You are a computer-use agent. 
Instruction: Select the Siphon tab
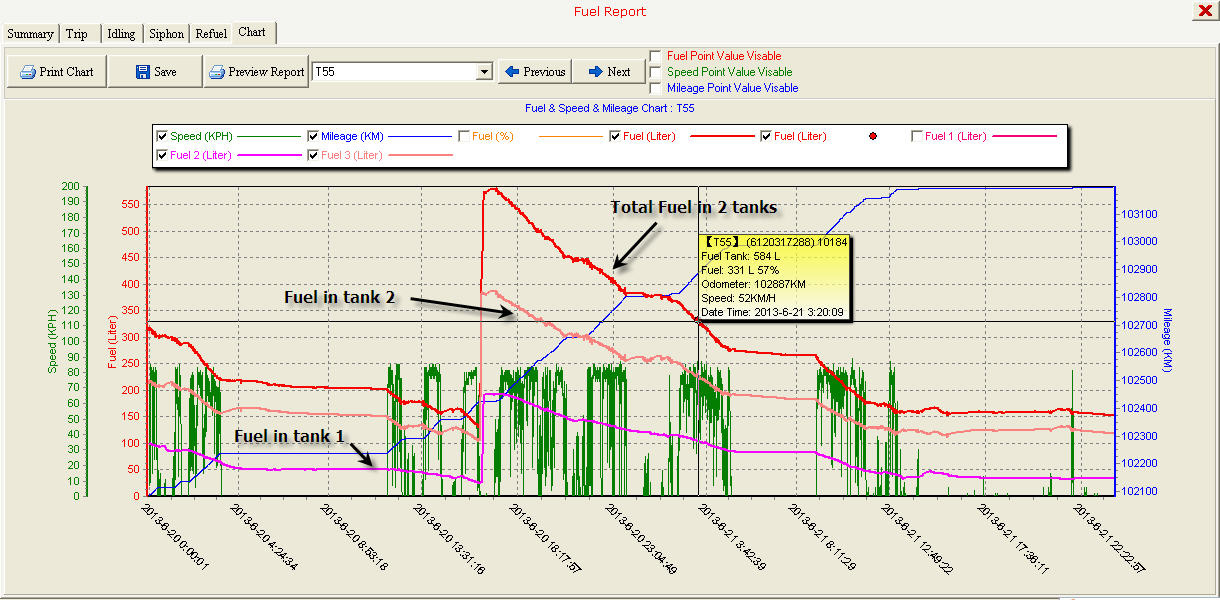pyautogui.click(x=166, y=34)
